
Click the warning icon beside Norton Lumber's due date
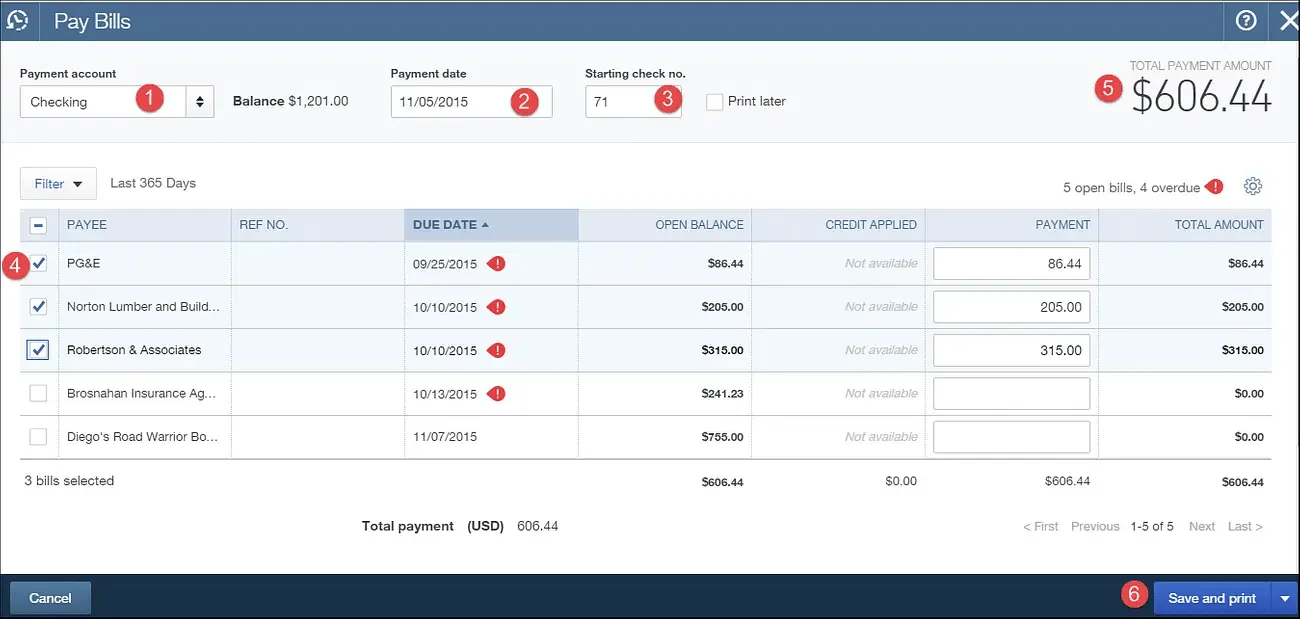[x=496, y=306]
